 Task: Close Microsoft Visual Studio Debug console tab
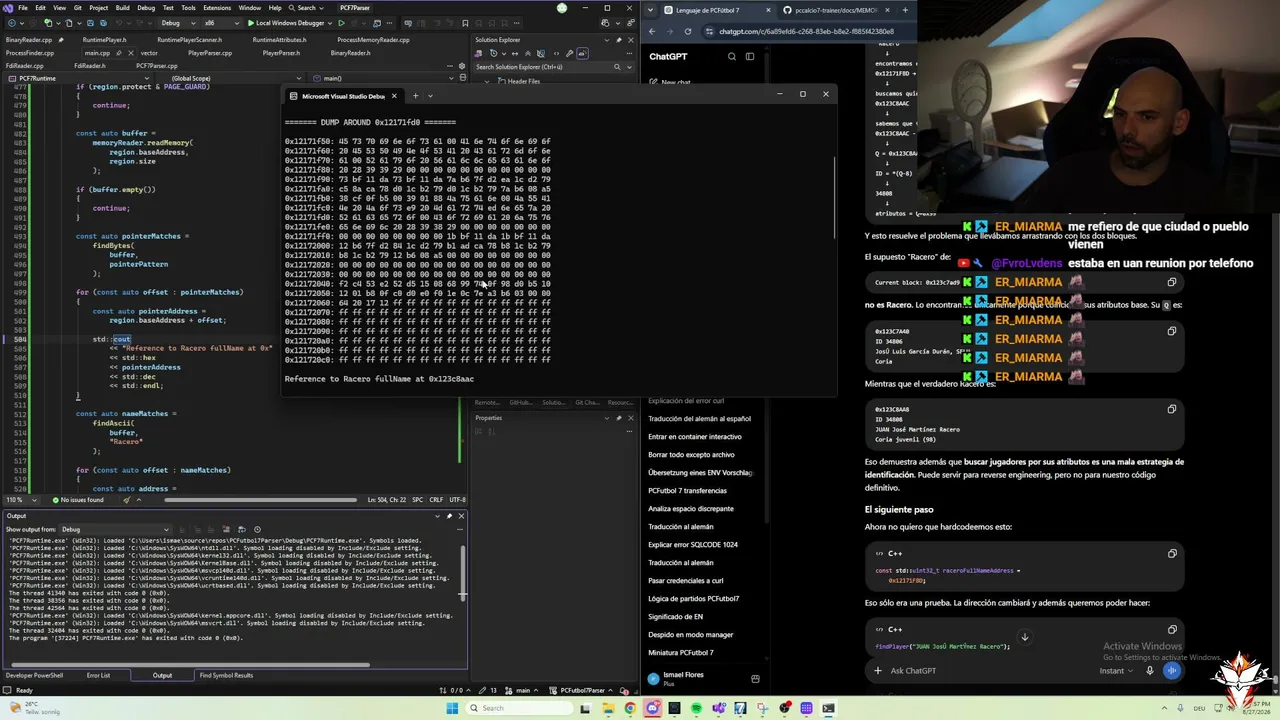point(394,96)
